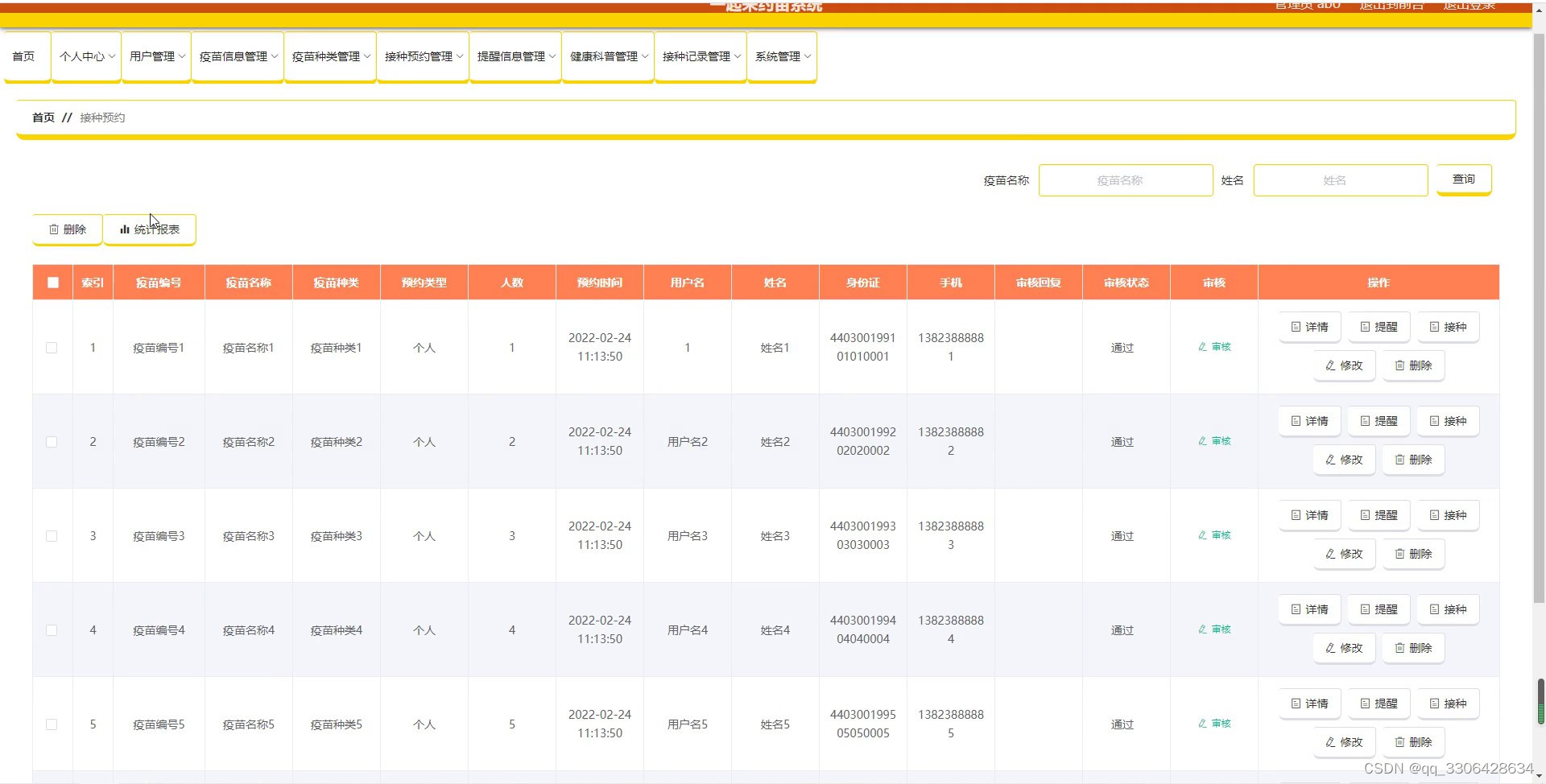The image size is (1546, 784).
Task: Click the 修改 pencil icon in row 5
Action: pyautogui.click(x=1330, y=742)
